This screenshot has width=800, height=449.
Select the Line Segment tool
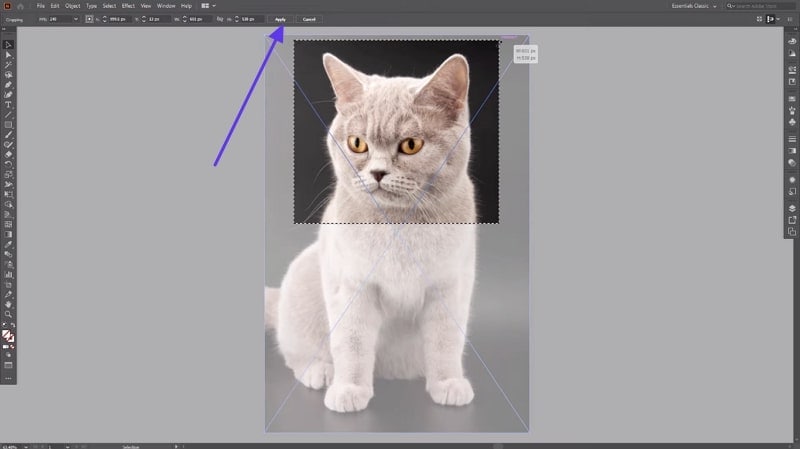8,115
